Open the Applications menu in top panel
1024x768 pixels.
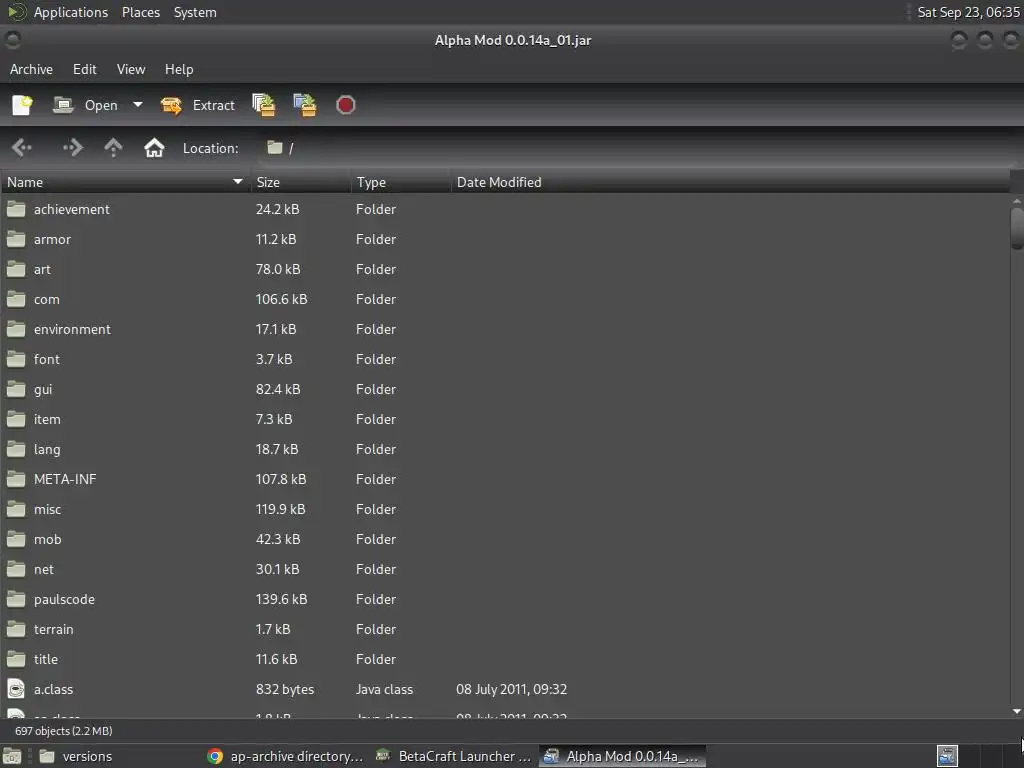coord(71,12)
